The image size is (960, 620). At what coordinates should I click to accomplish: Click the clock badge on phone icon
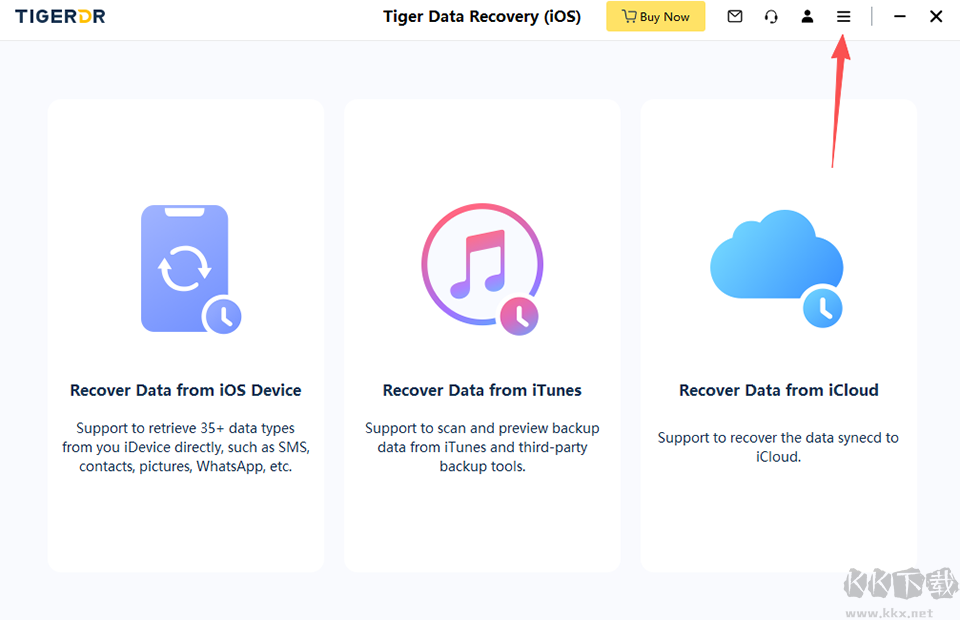click(223, 316)
